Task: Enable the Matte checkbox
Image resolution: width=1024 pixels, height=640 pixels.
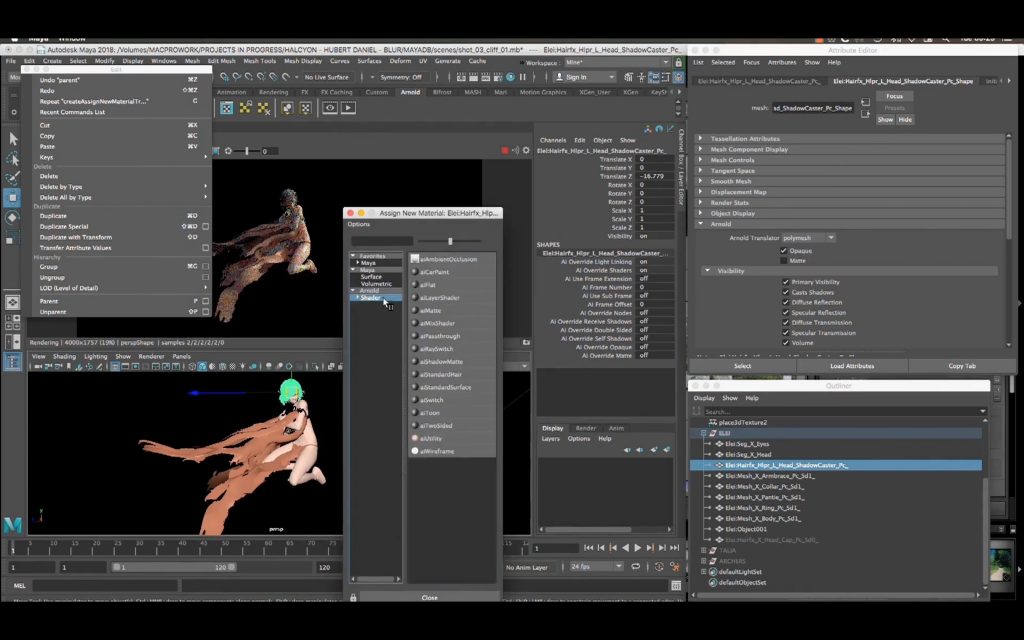Action: tap(785, 261)
